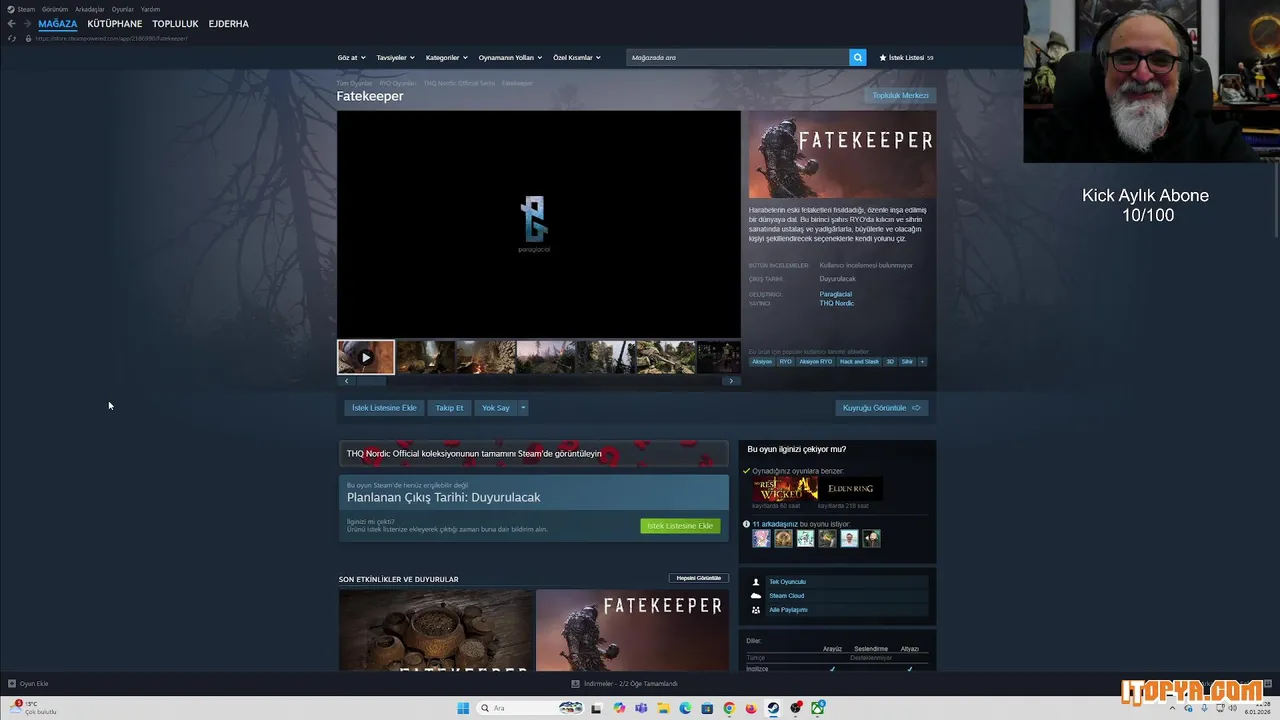Image resolution: width=1280 pixels, height=720 pixels.
Task: Open the KÜTÜPHANE tab
Action: click(115, 23)
